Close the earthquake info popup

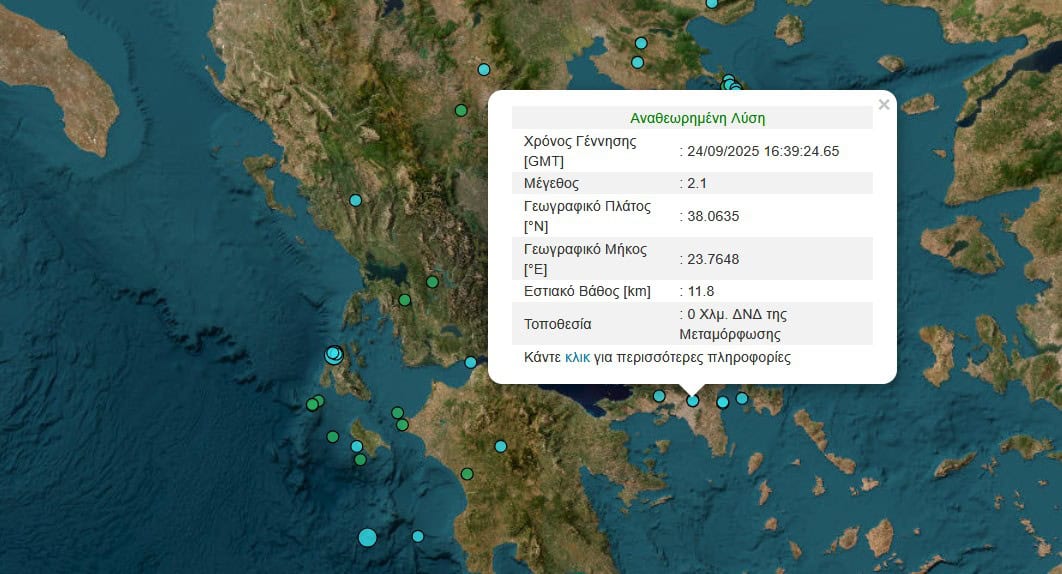(883, 105)
